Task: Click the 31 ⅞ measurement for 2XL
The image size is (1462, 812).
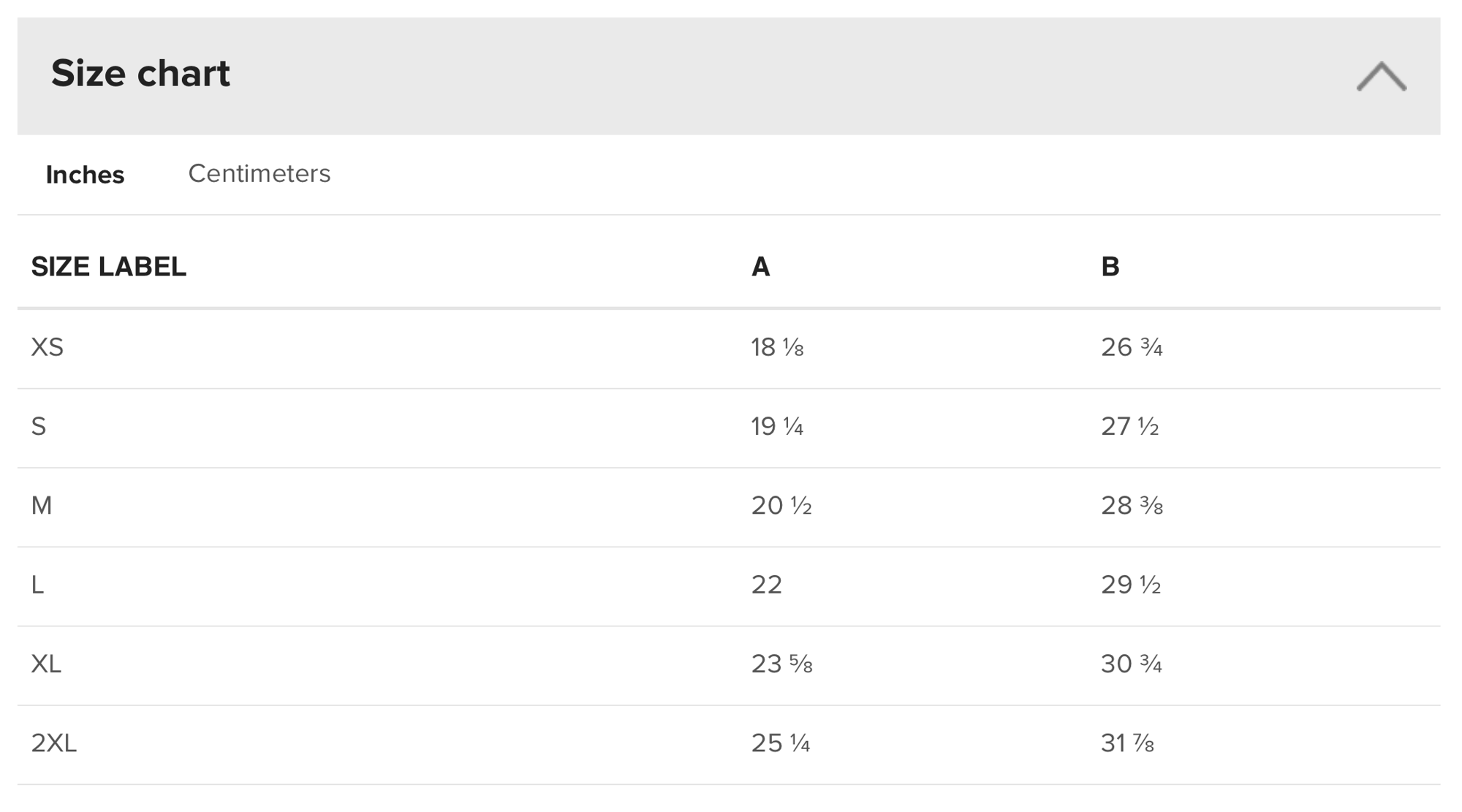Action: [1127, 743]
